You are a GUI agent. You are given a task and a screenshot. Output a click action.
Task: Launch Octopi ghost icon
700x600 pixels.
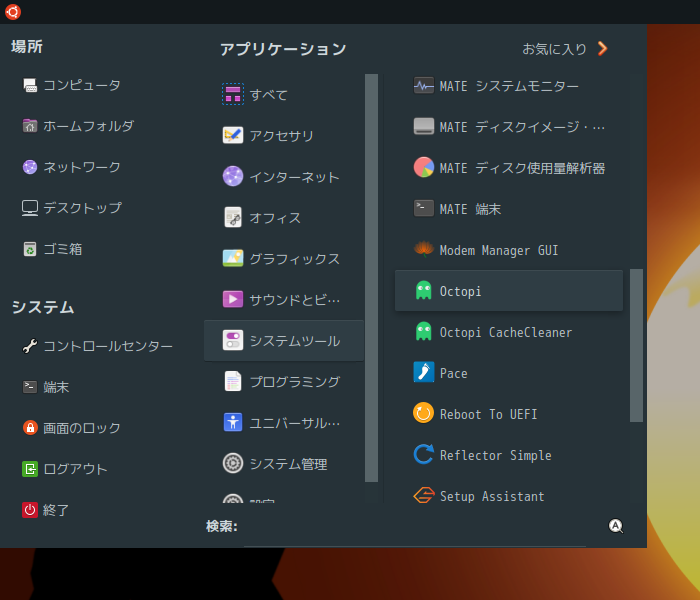[424, 291]
